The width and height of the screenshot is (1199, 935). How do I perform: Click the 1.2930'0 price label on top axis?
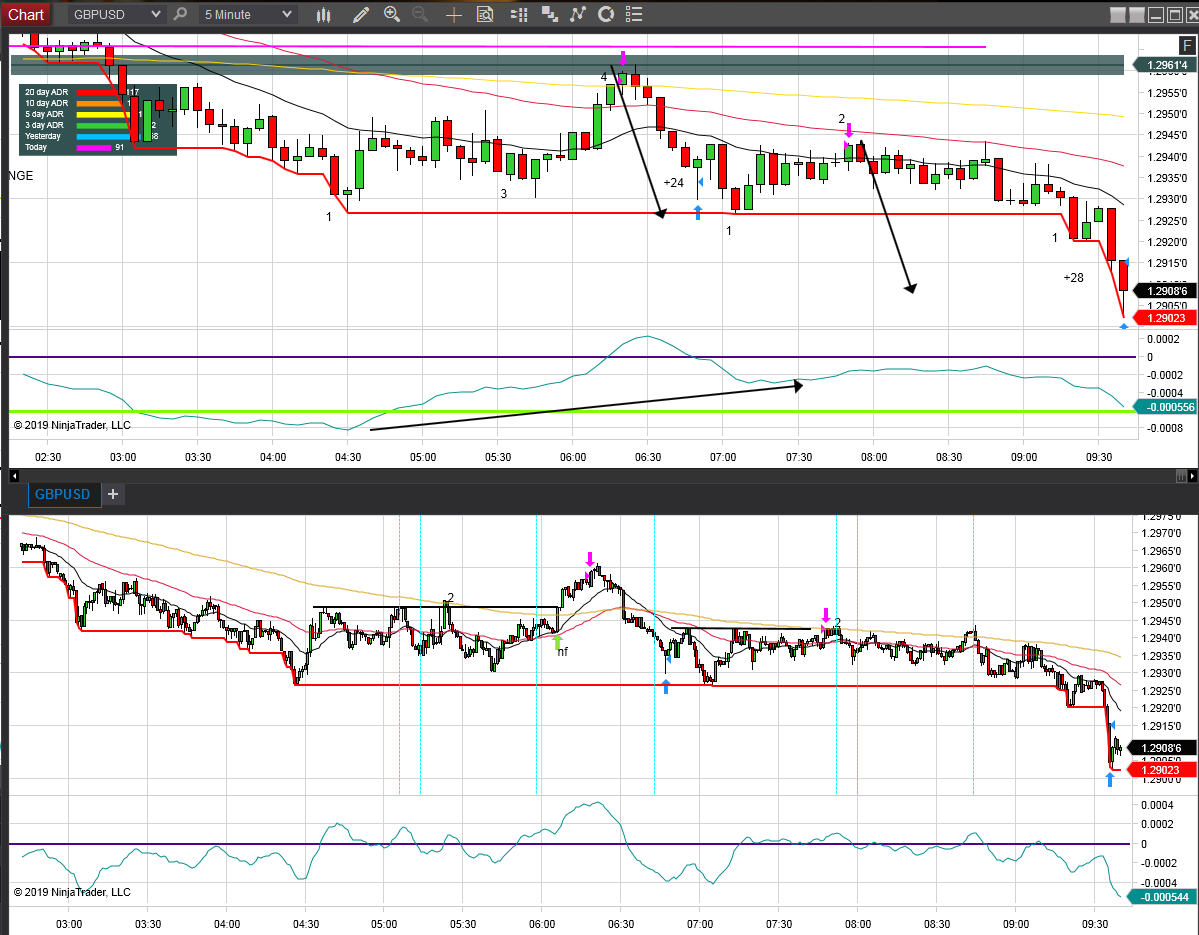pos(1167,199)
